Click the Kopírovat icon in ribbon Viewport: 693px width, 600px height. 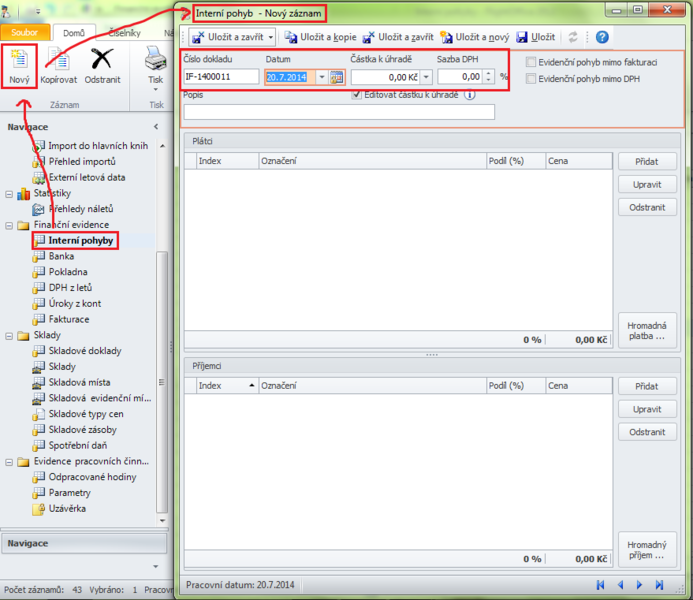click(59, 62)
